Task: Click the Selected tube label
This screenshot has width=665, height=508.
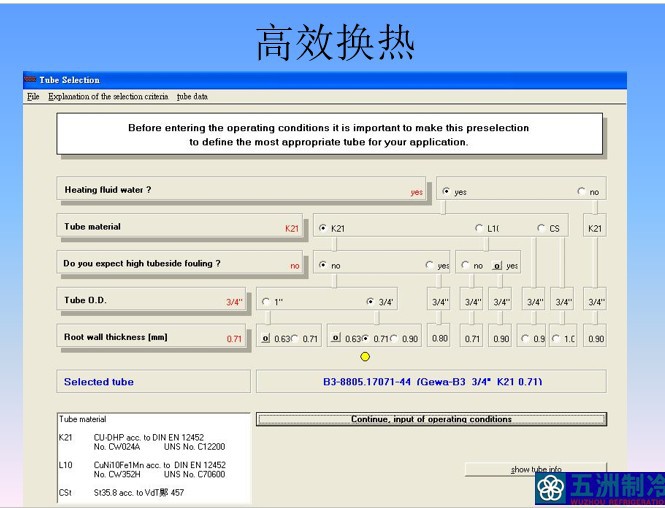Action: click(x=99, y=382)
